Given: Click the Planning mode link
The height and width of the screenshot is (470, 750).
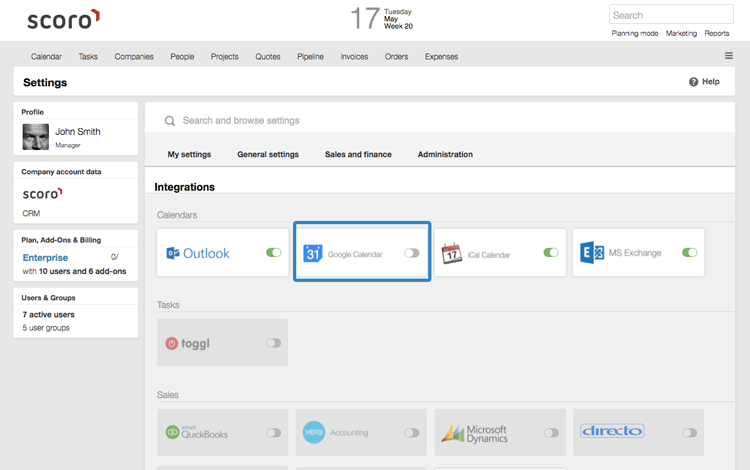Looking at the screenshot, I should [635, 33].
